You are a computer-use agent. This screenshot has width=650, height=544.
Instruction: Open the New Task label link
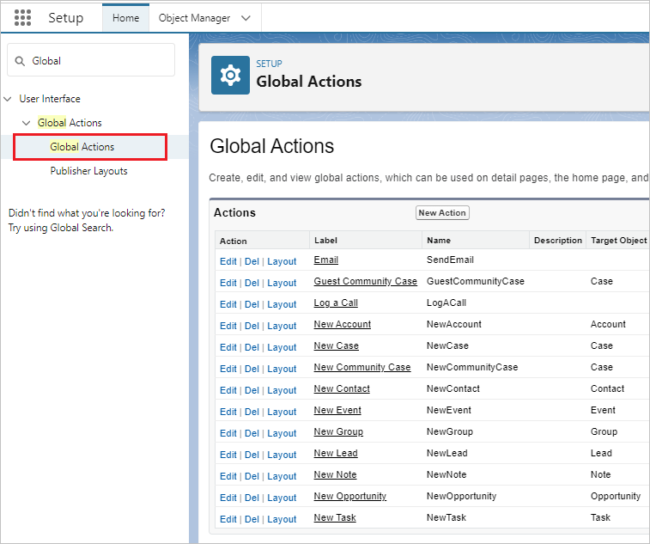point(335,518)
